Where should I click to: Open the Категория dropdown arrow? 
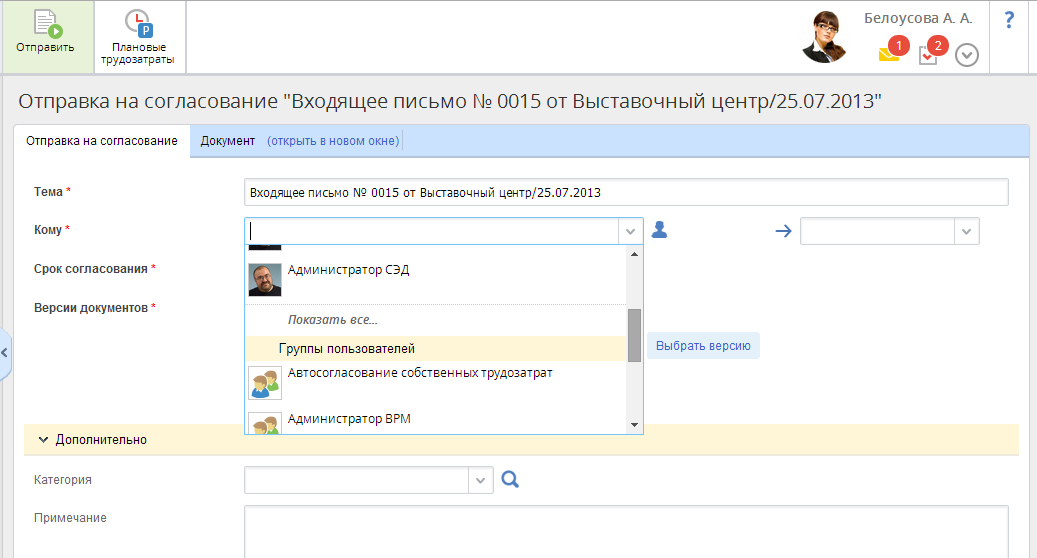coord(481,480)
